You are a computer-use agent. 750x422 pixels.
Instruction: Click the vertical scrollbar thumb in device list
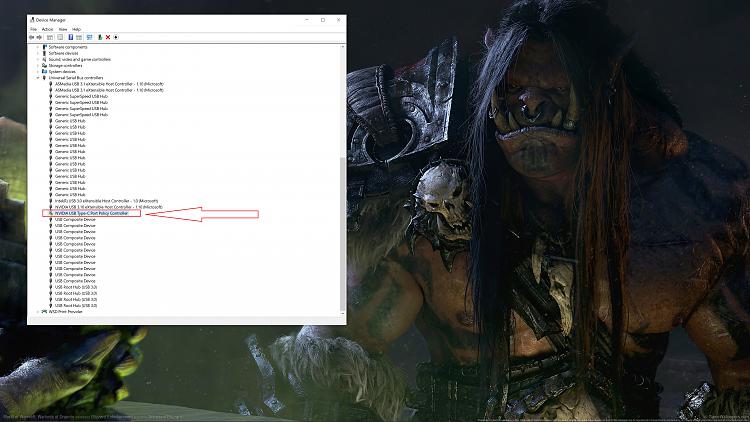click(x=342, y=233)
